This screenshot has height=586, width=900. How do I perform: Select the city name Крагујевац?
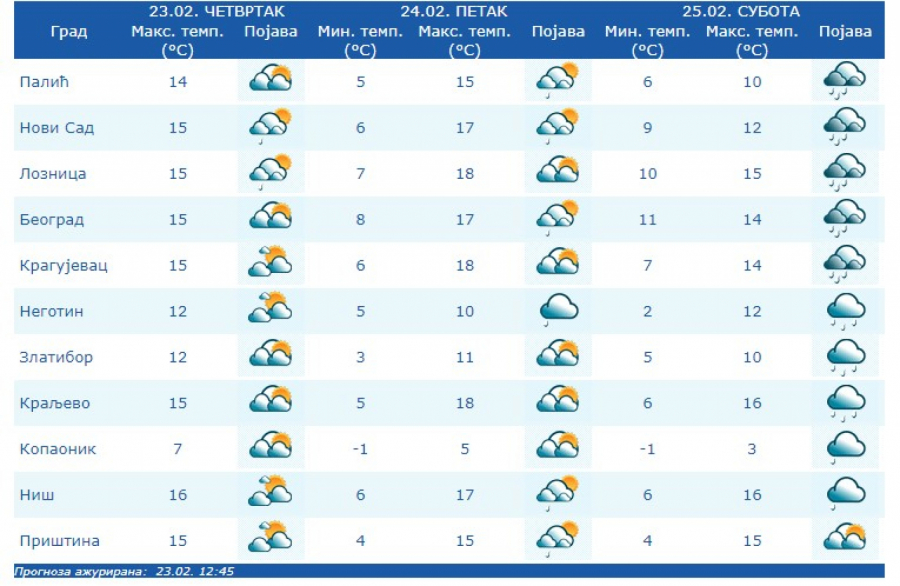64,266
